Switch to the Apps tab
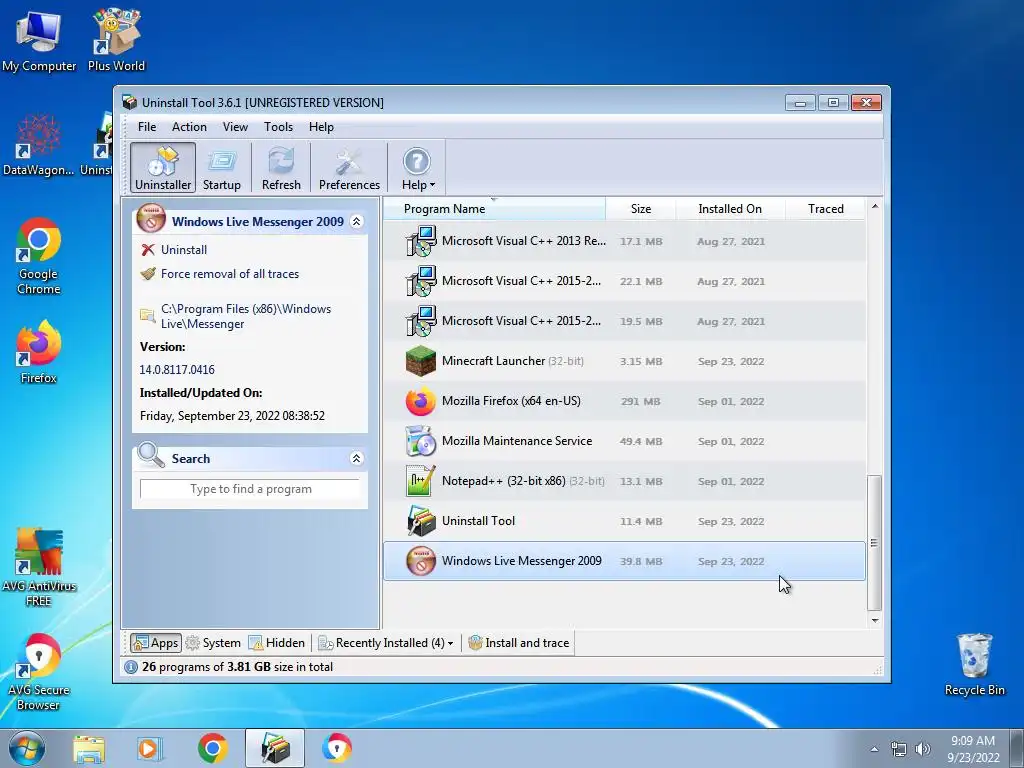 155,643
